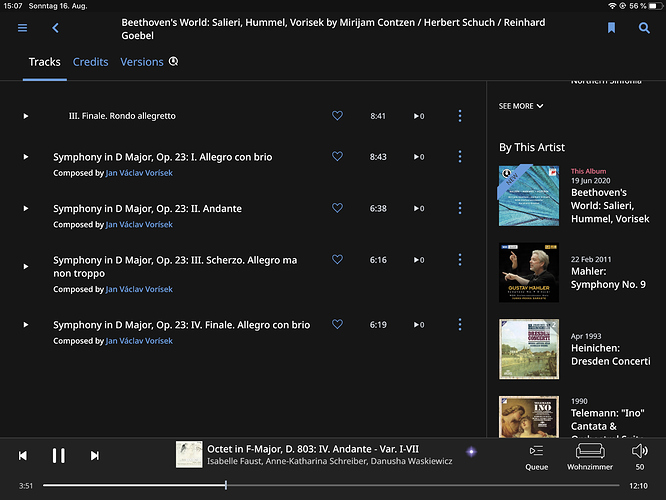Open now playing Octet album art

tap(189, 455)
